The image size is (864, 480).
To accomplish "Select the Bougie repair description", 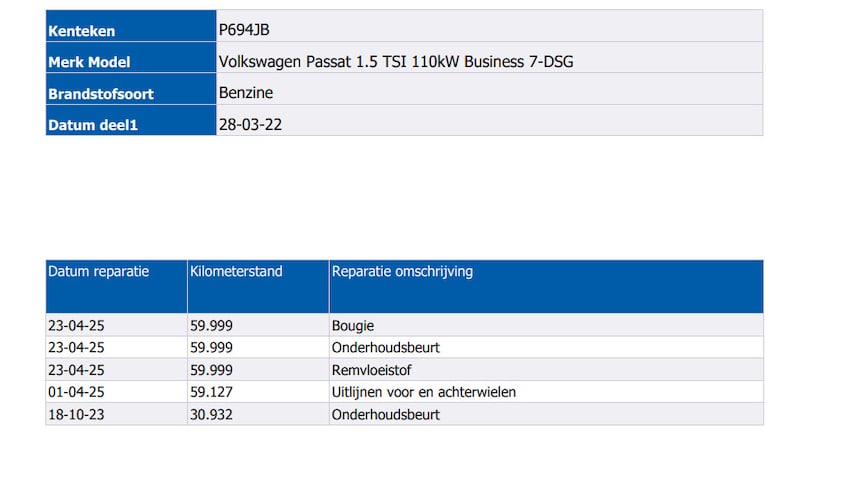I will click(x=353, y=326).
